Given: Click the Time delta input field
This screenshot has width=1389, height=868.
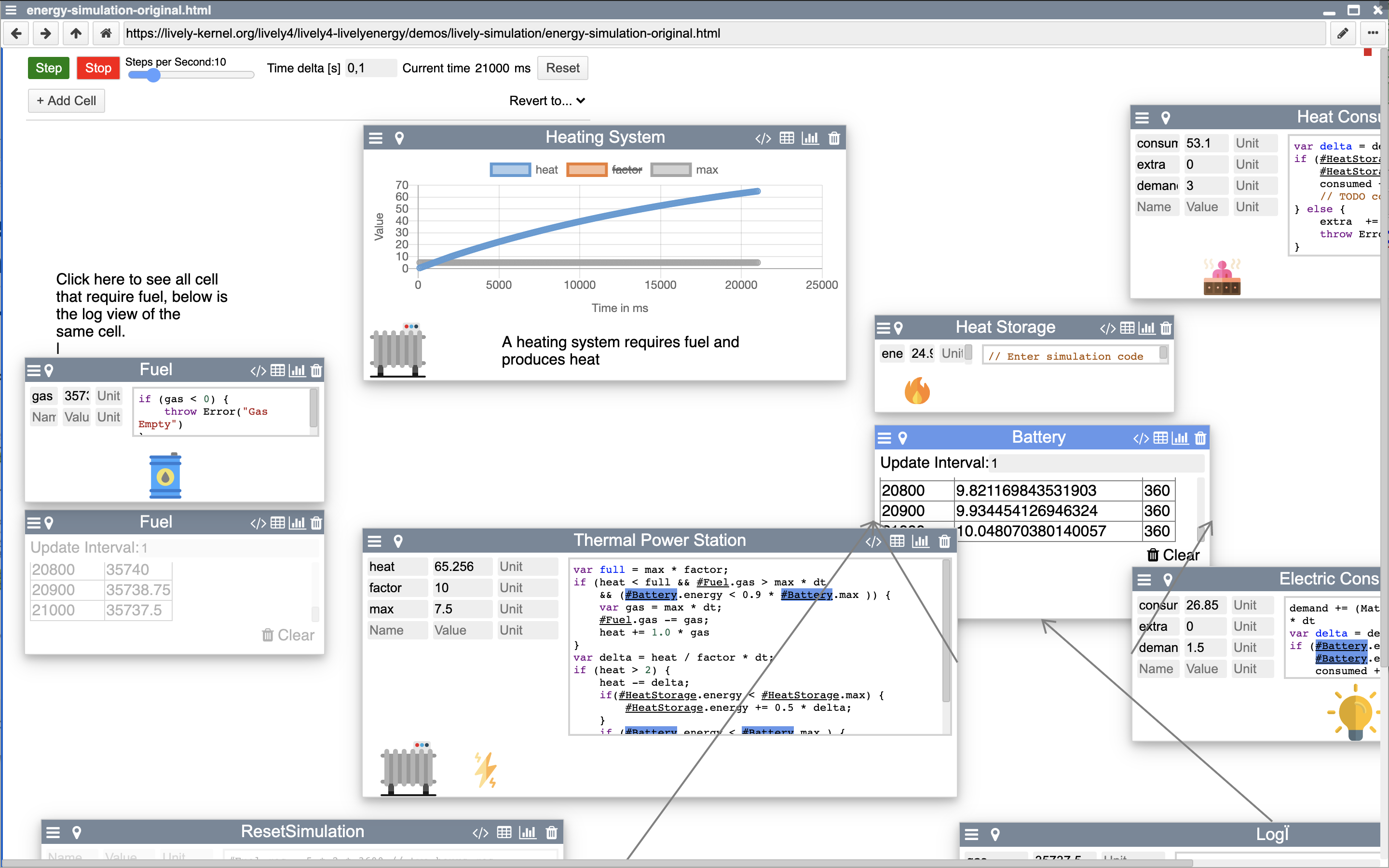Looking at the screenshot, I should coord(370,68).
